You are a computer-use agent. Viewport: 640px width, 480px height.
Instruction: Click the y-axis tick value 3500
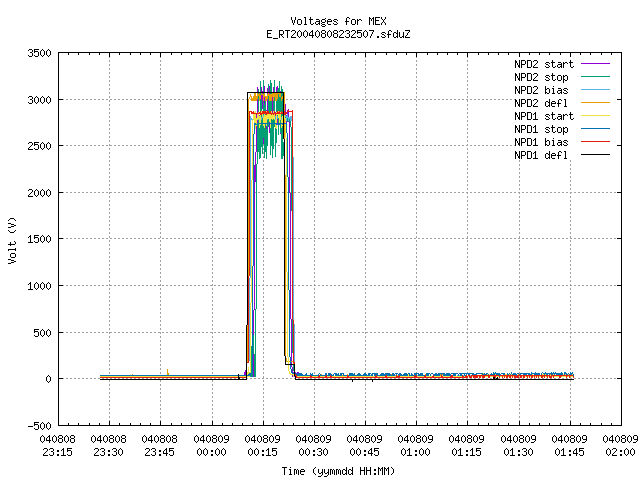[40, 53]
